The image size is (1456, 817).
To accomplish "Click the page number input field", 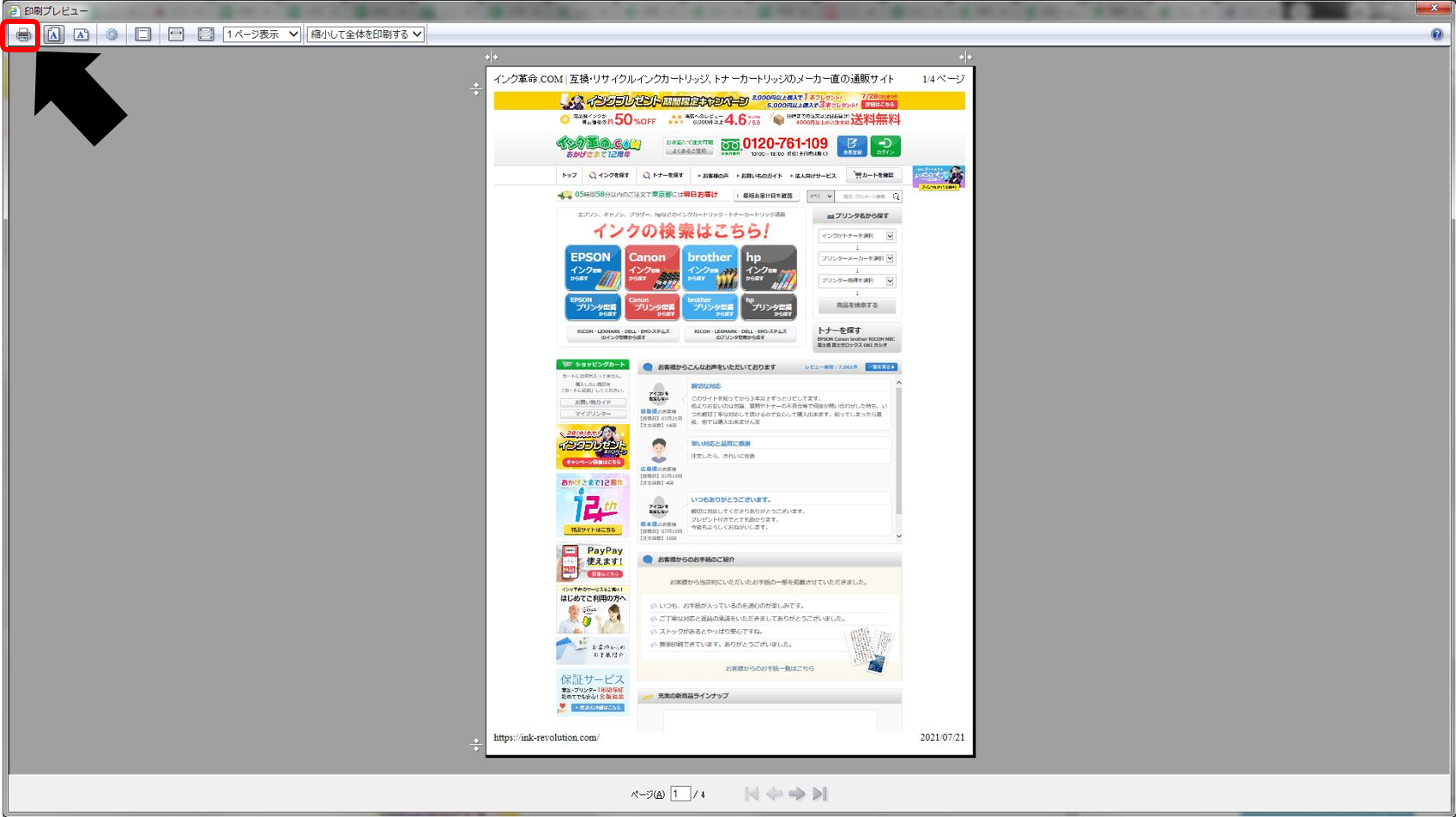I will pyautogui.click(x=680, y=794).
